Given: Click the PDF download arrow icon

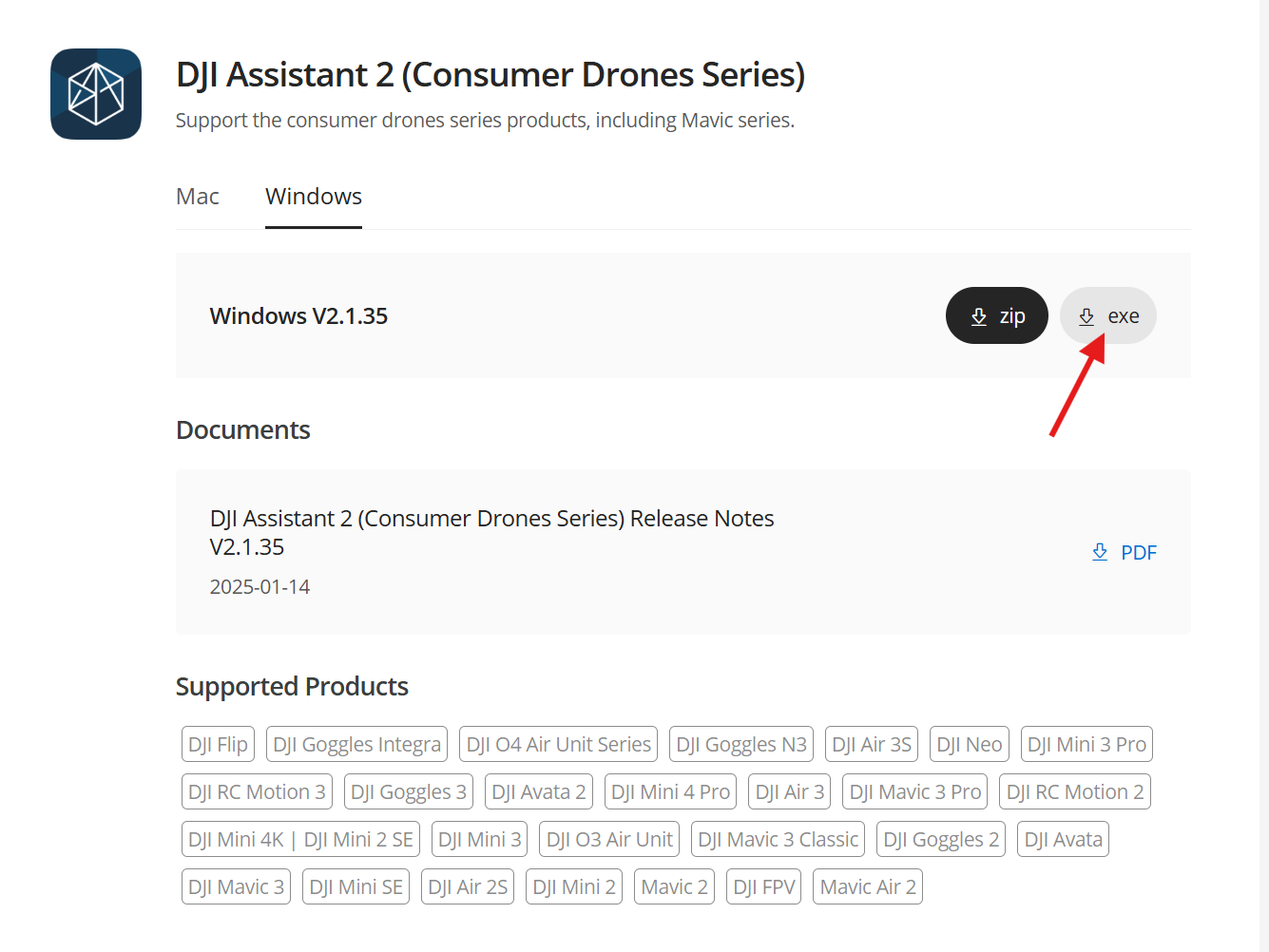Looking at the screenshot, I should 1100,552.
